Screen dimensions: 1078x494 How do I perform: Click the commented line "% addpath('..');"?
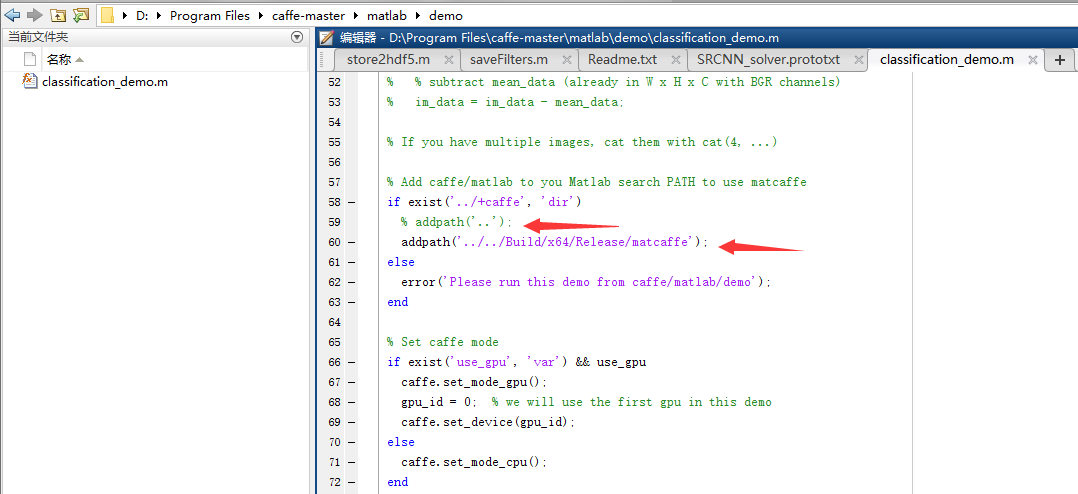pyautogui.click(x=456, y=222)
